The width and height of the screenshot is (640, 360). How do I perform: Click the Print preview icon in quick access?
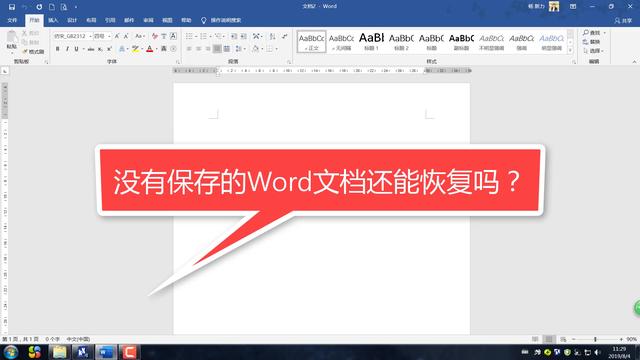(64, 7)
